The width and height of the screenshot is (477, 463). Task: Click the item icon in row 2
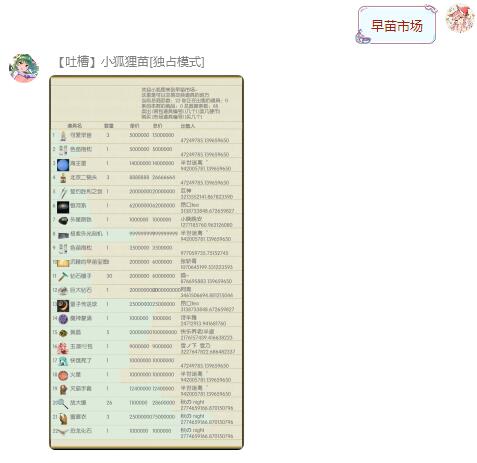click(x=63, y=150)
